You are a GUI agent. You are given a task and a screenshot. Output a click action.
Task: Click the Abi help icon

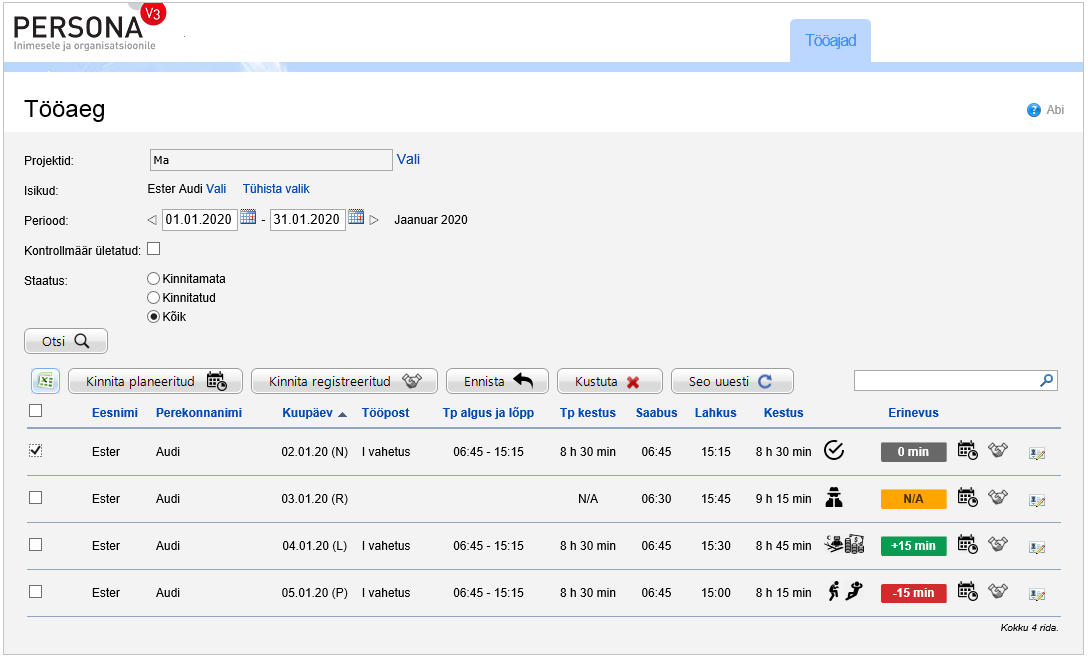click(x=1034, y=110)
